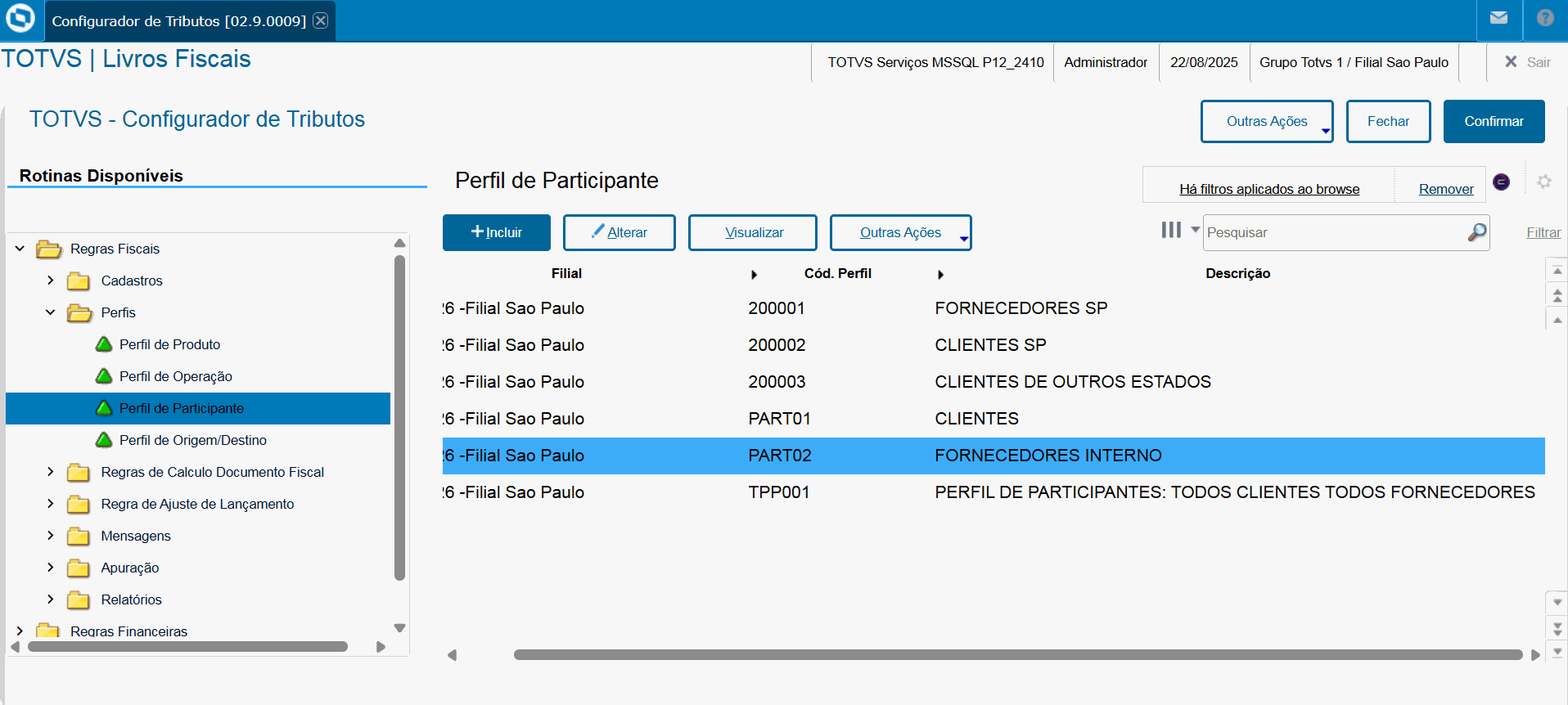
Task: Select Perfil de Participante in the tree
Action: 182,408
